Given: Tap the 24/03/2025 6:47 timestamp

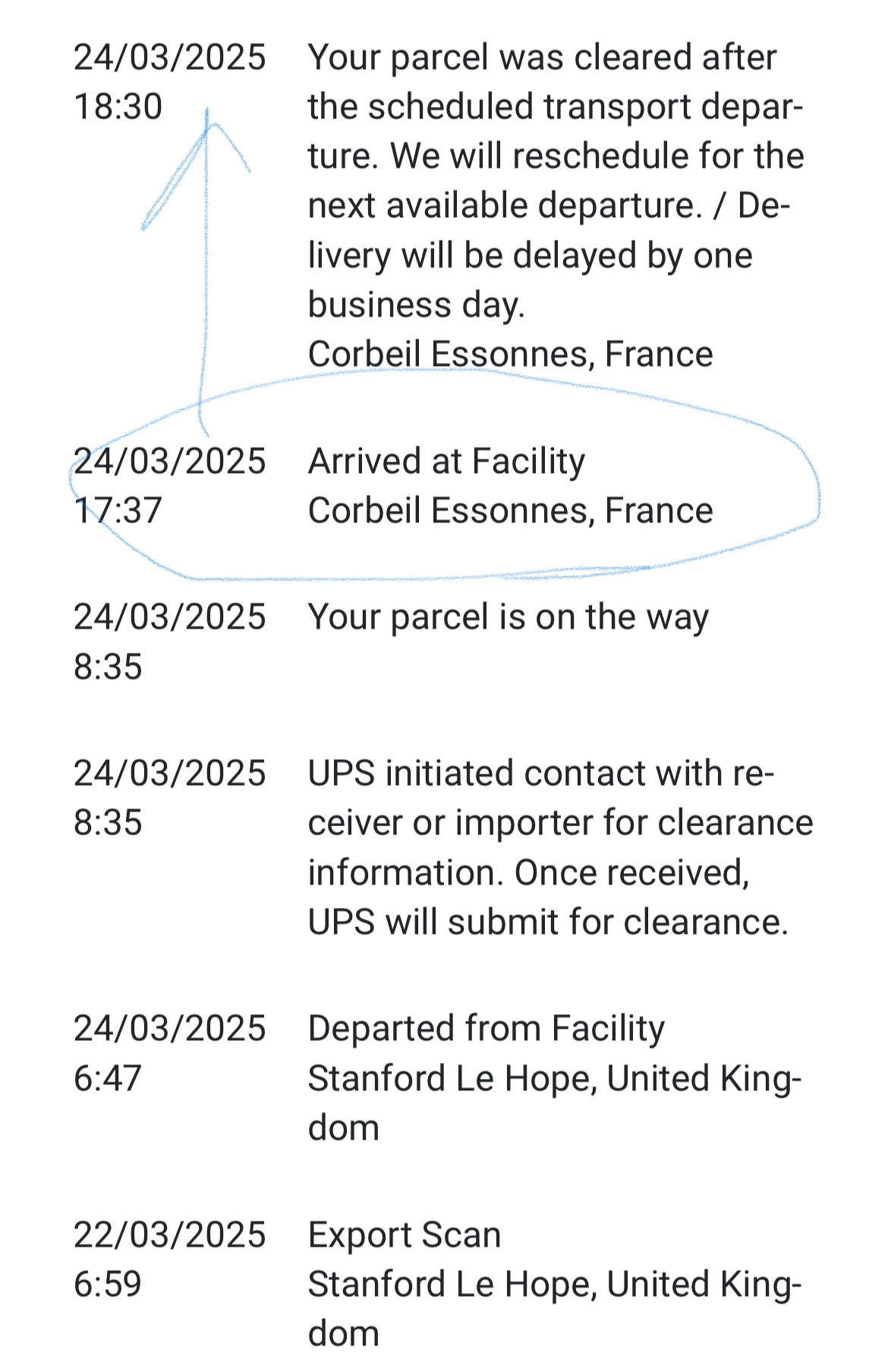Looking at the screenshot, I should pos(169,1053).
